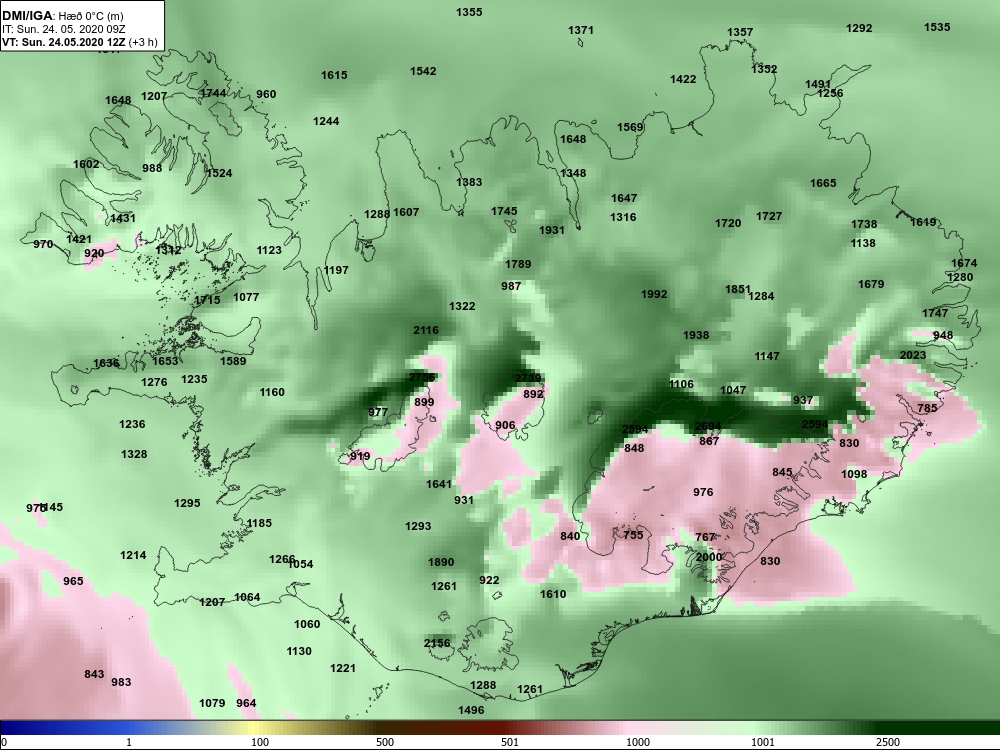1000x750 pixels.
Task: Click the map value 1615
Action: (334, 75)
